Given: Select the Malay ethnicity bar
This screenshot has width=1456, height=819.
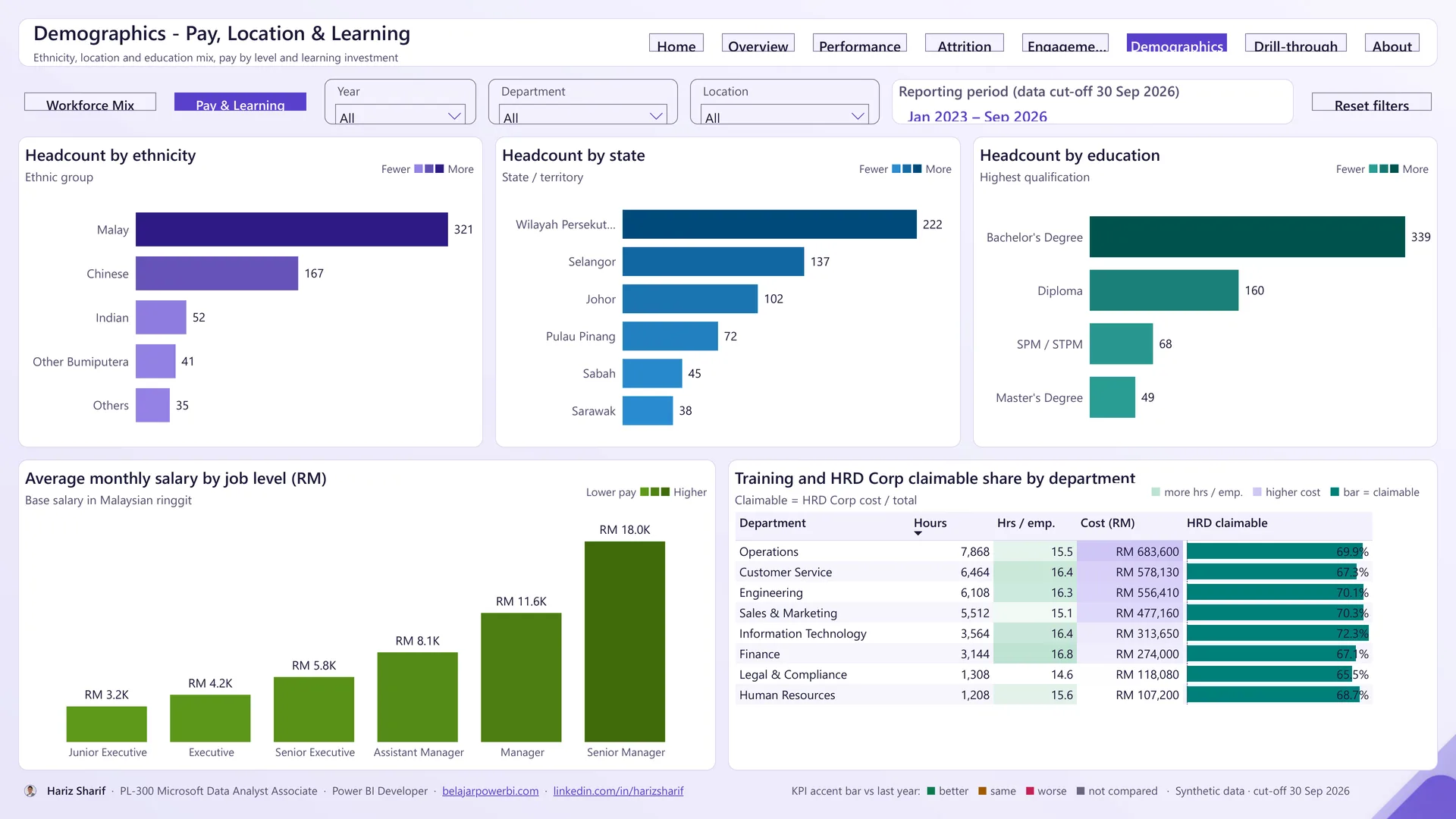Looking at the screenshot, I should tap(291, 230).
